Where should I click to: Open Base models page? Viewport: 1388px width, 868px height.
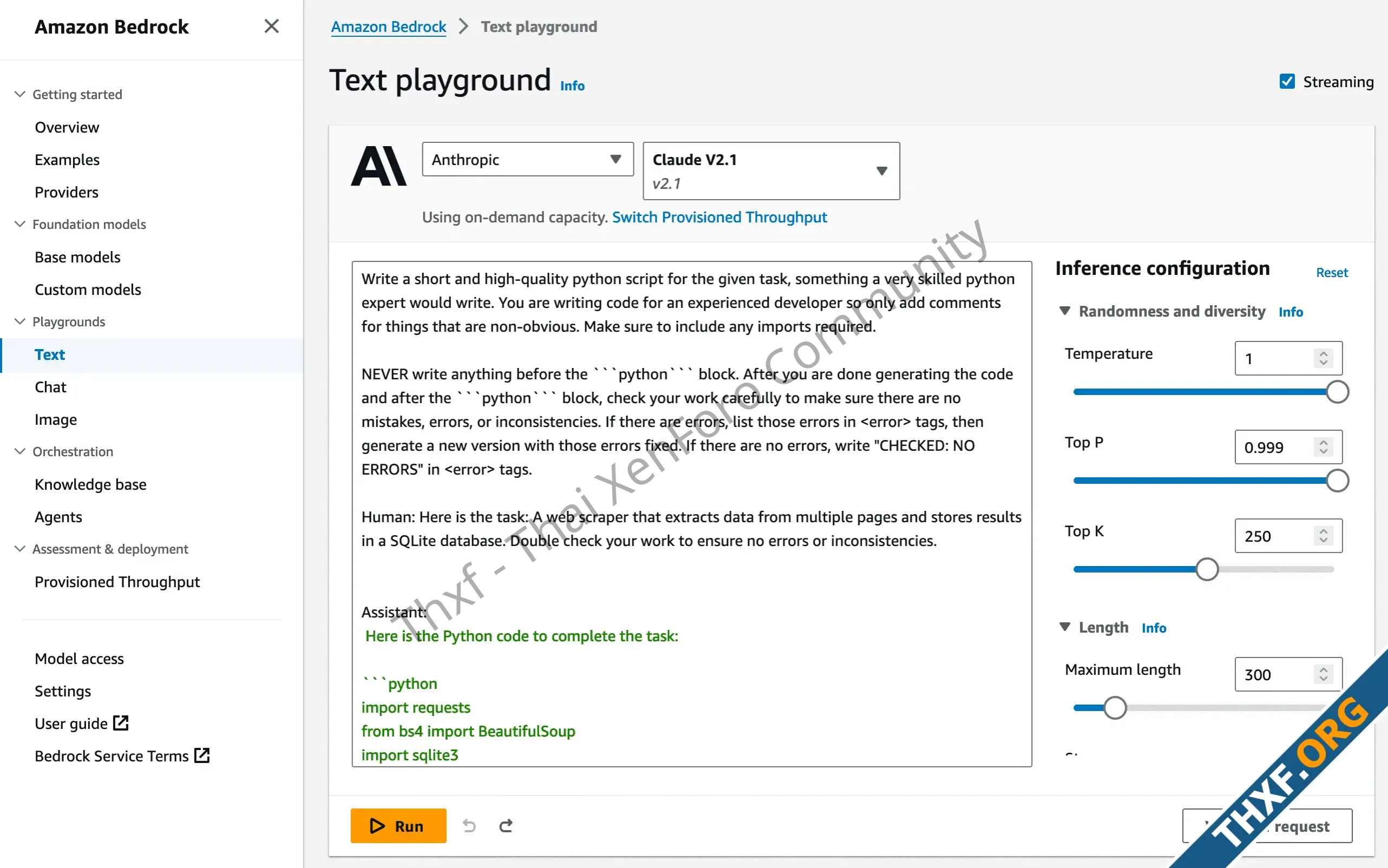[x=77, y=257]
